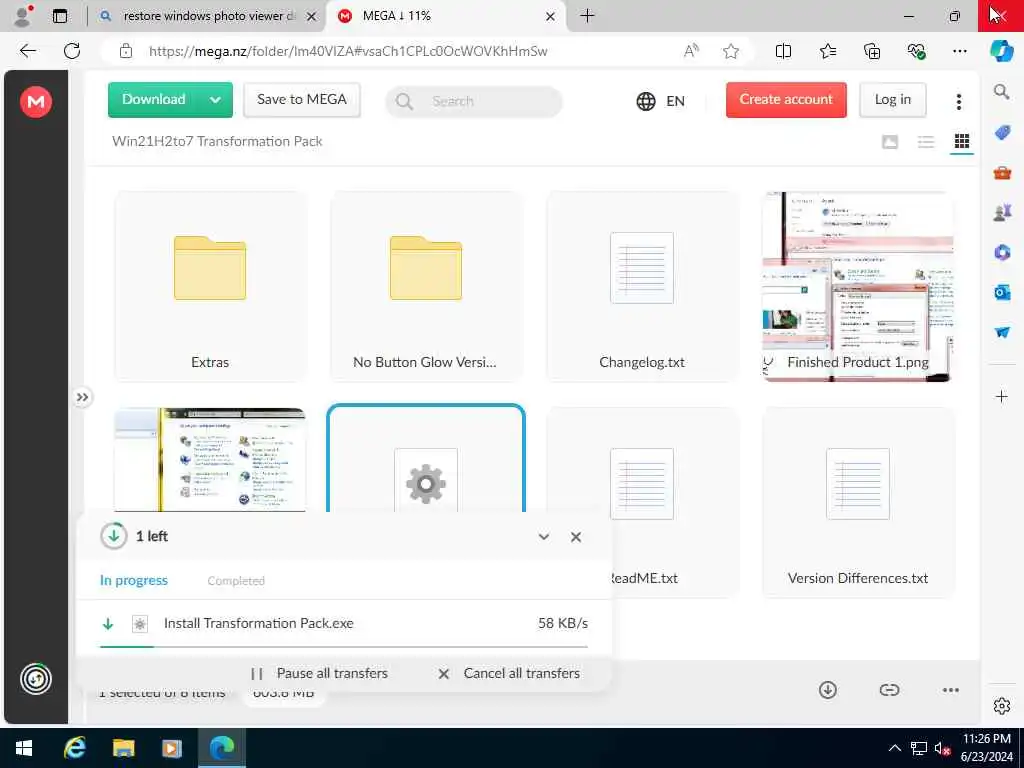Click the bottom bar download icon

tap(827, 690)
